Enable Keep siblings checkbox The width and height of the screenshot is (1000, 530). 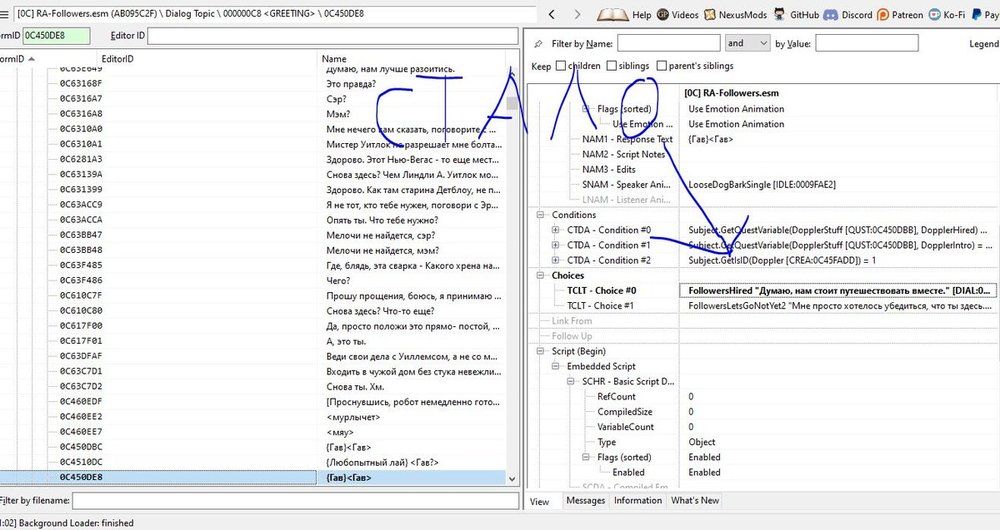(612, 66)
